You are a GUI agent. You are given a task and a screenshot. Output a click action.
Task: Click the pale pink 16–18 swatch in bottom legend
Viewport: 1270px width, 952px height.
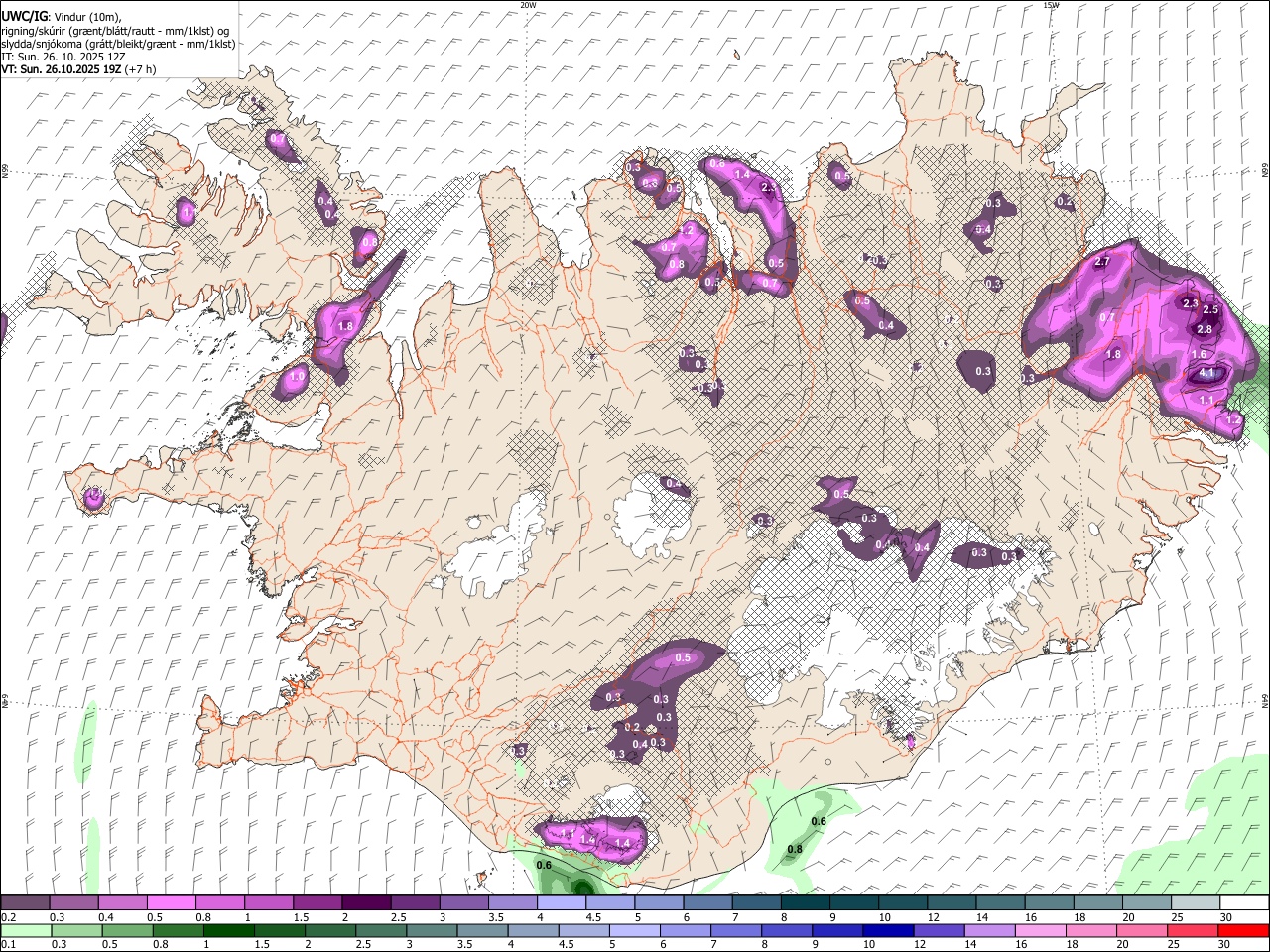coord(1040,930)
